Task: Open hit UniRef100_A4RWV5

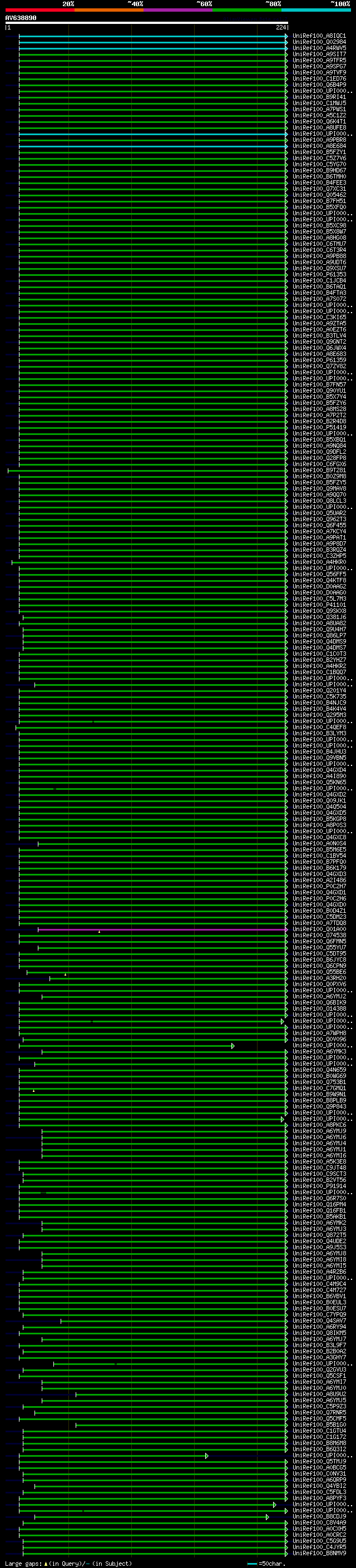Action: (319, 48)
